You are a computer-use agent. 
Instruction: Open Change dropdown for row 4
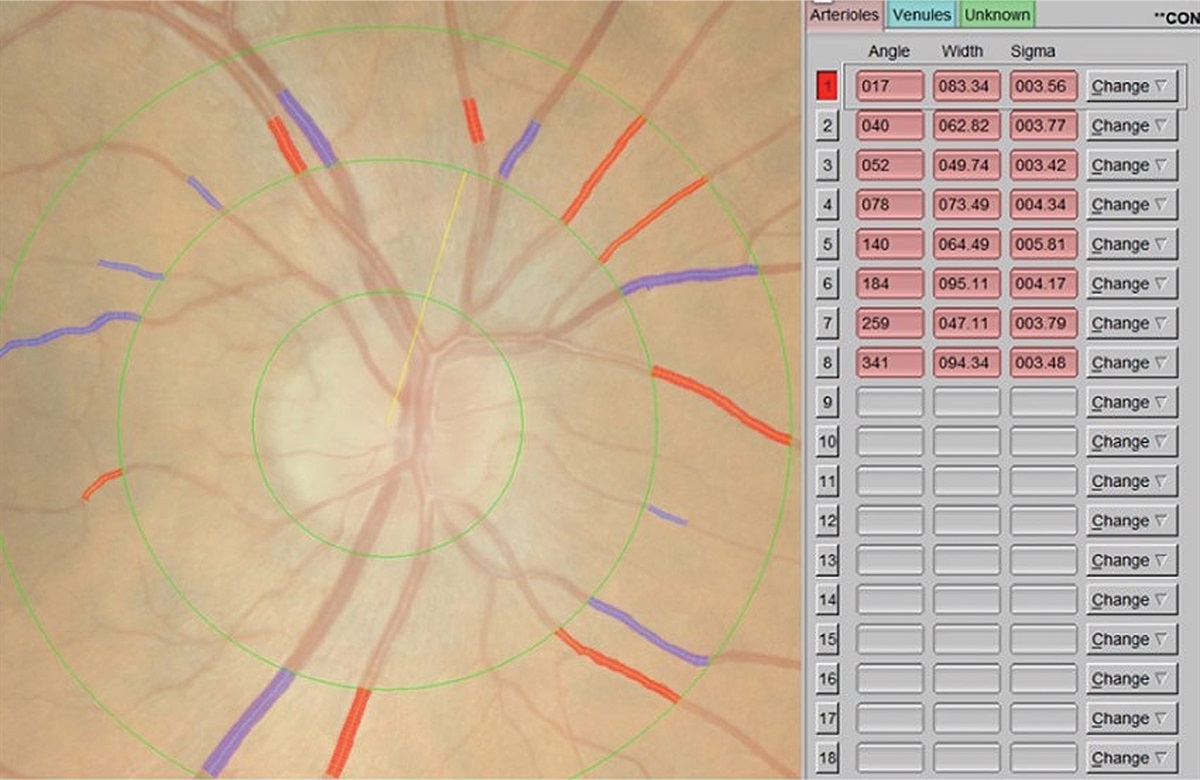point(1132,205)
